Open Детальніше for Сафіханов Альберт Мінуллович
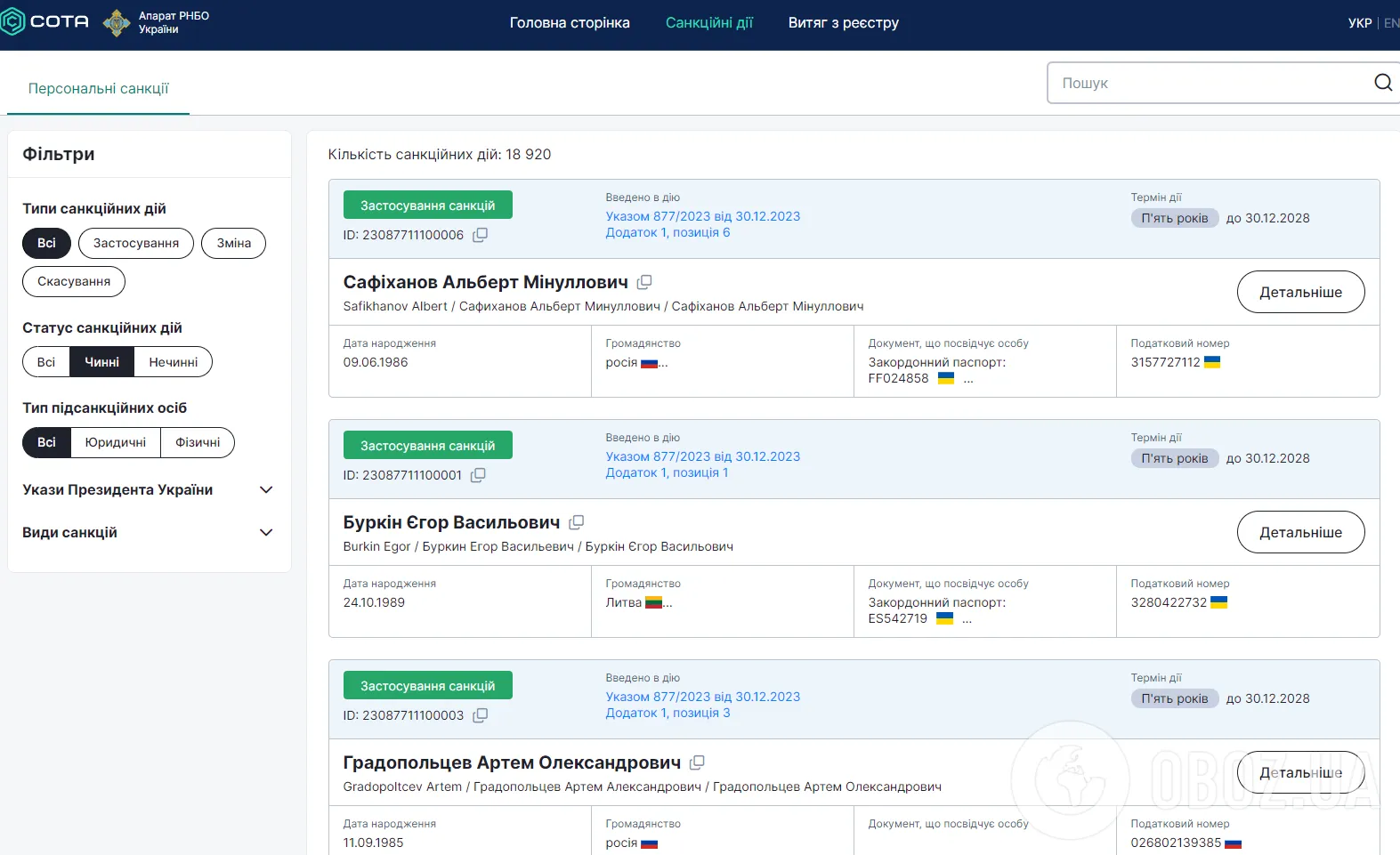This screenshot has width=1400, height=855. click(x=1299, y=292)
